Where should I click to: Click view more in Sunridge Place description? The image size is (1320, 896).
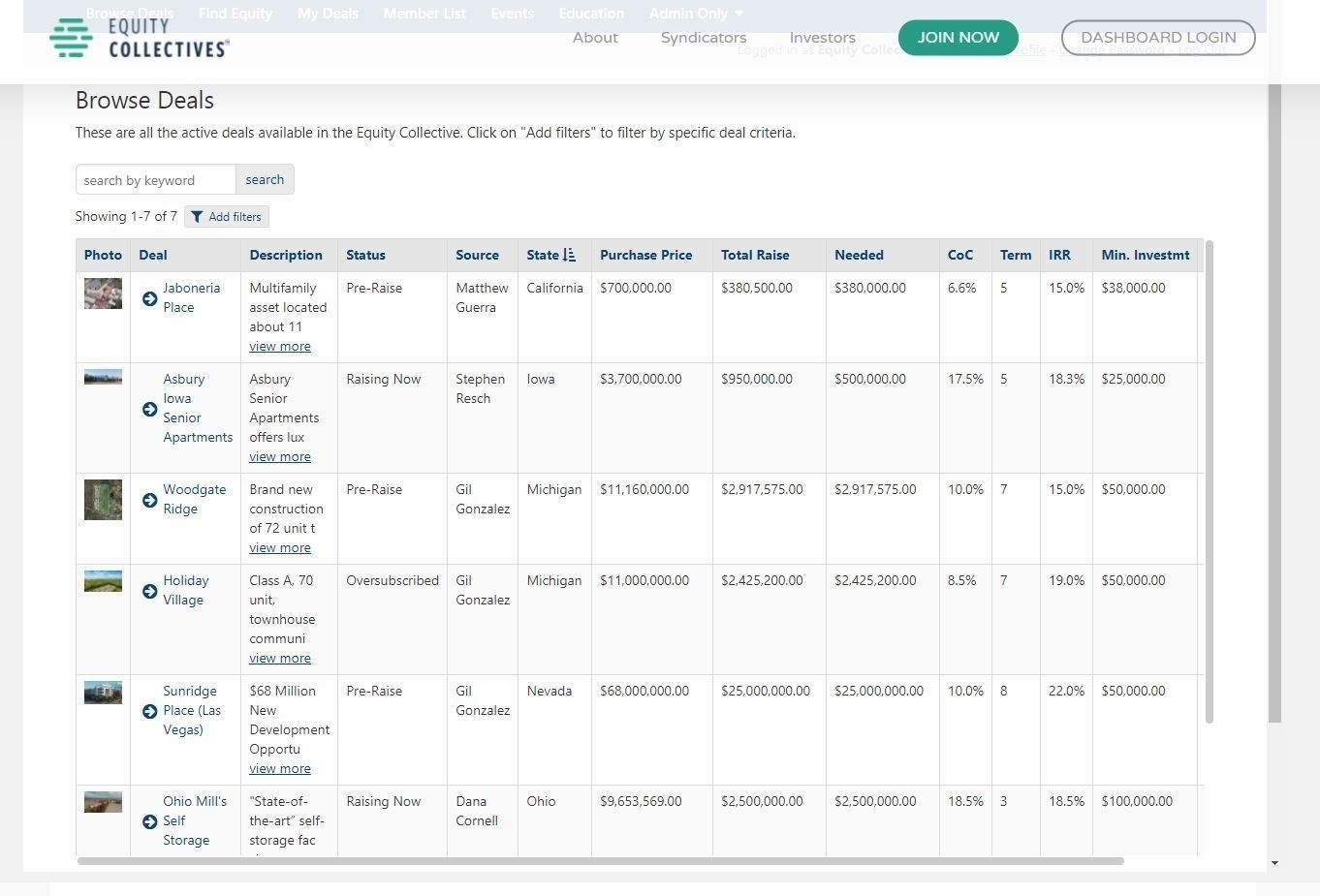(x=280, y=769)
